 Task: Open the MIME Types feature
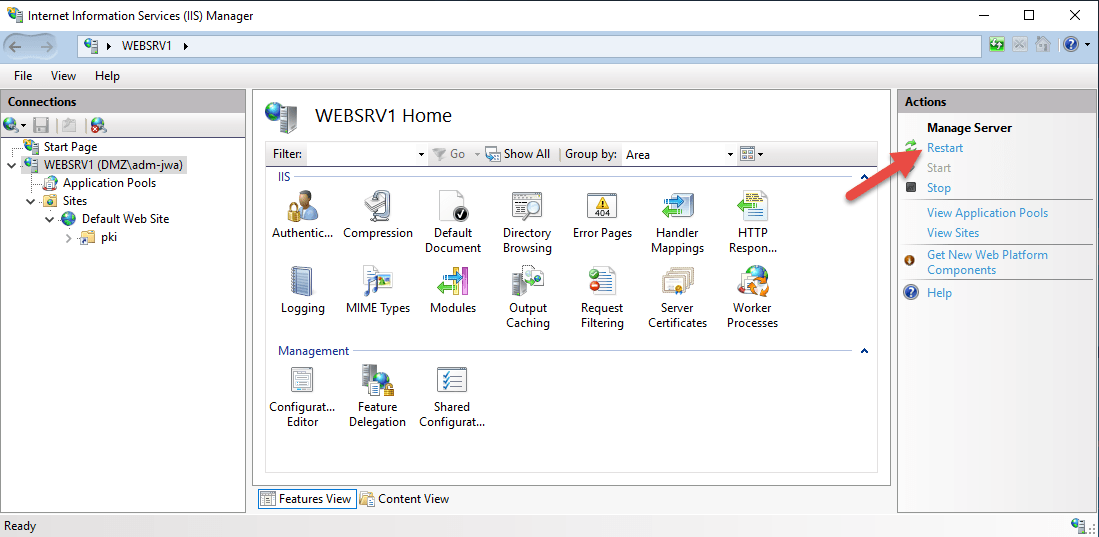(377, 283)
